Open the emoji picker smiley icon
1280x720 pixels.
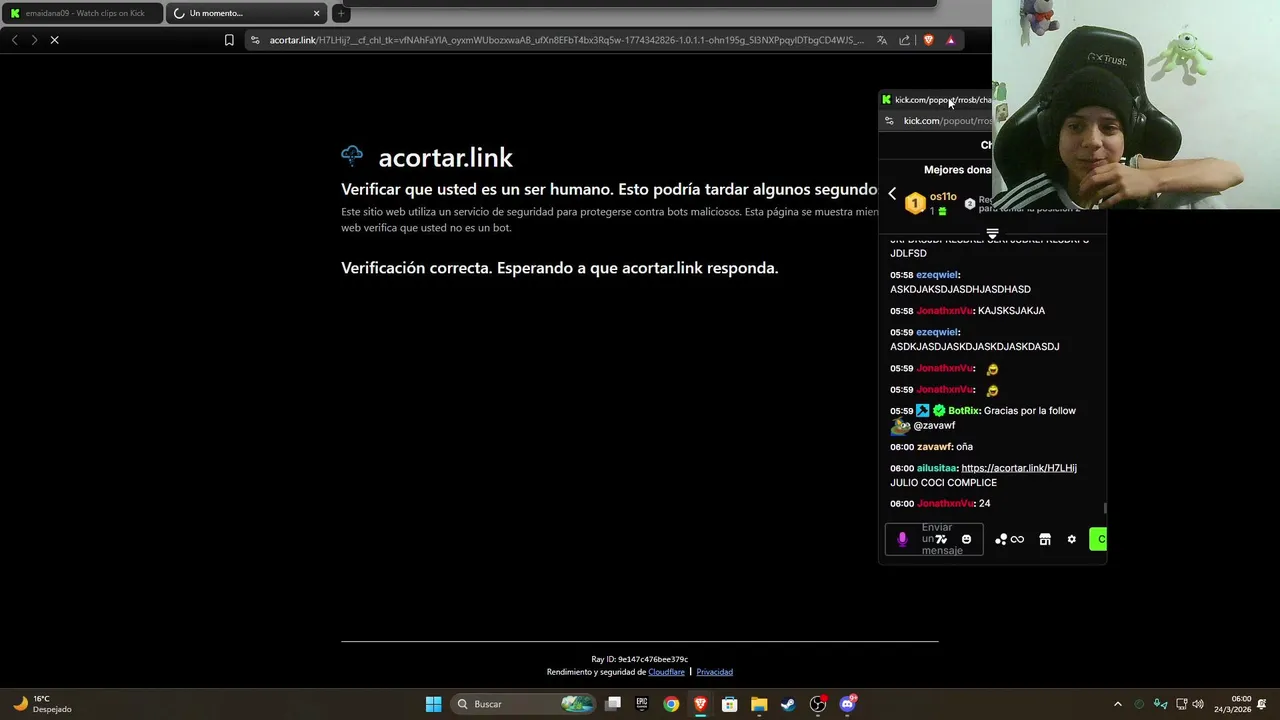pos(966,539)
